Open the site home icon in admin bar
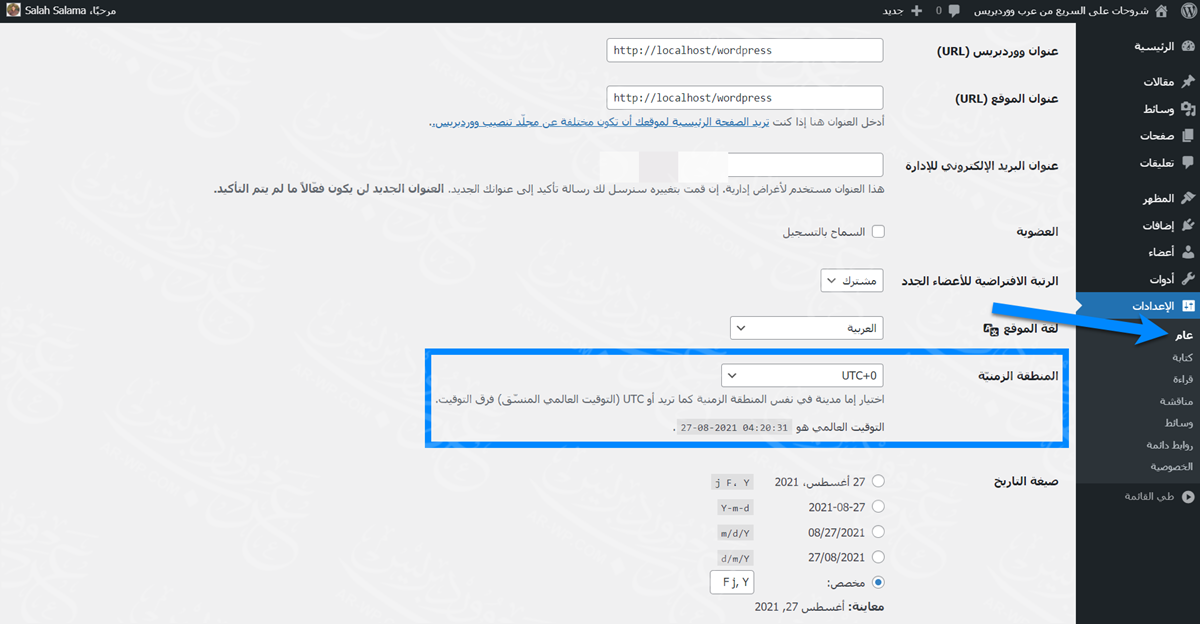1200x624 pixels. (x=1160, y=10)
